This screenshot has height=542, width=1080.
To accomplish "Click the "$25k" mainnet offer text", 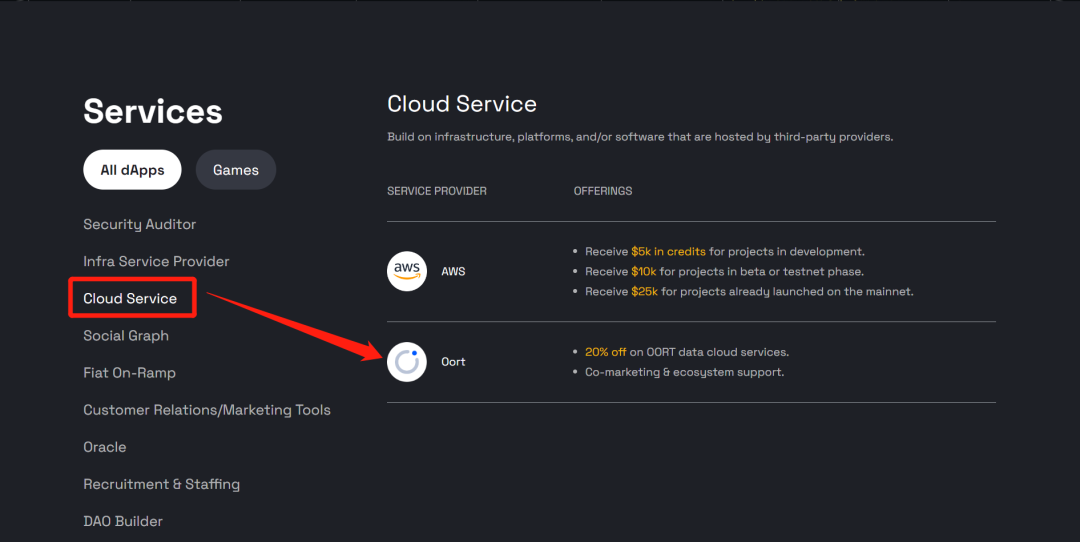I will (644, 292).
